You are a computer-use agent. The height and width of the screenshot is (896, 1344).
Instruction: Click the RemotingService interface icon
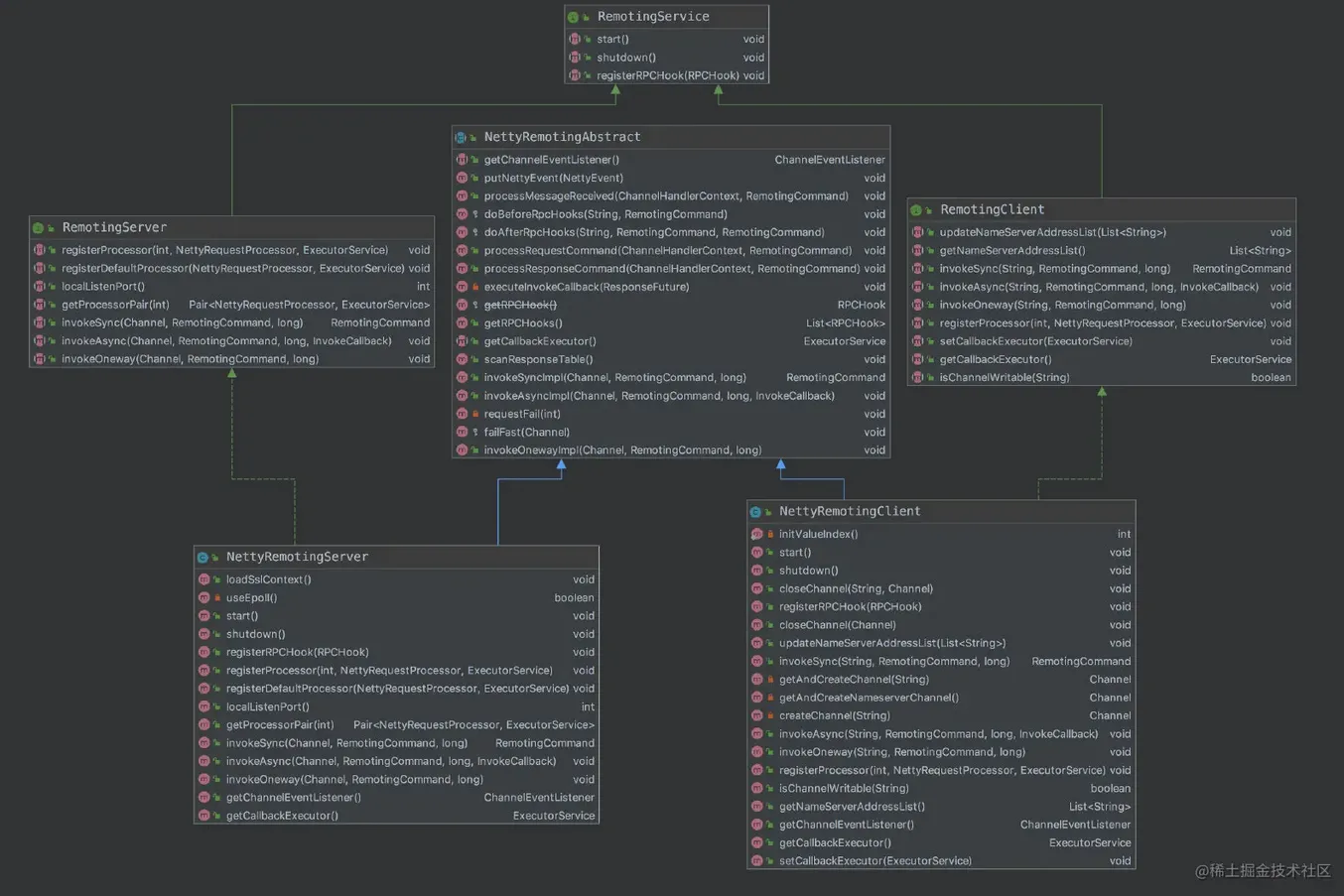point(574,17)
